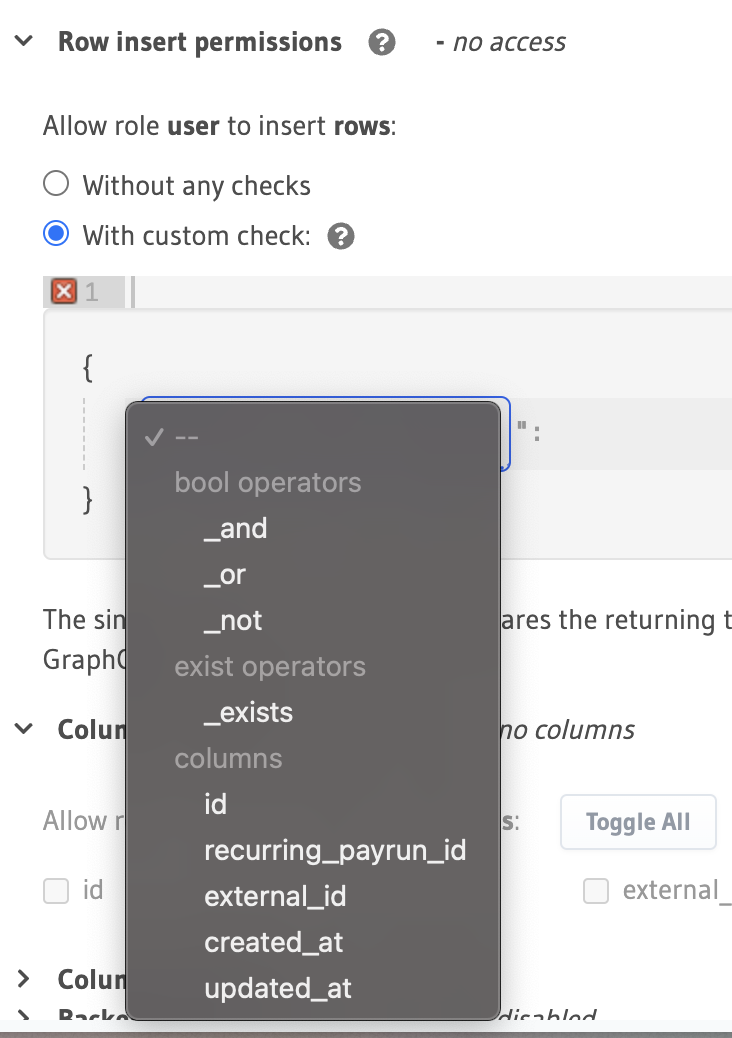Choose the id column in the dropdown
Image resolution: width=732 pixels, height=1038 pixels.
click(x=215, y=804)
